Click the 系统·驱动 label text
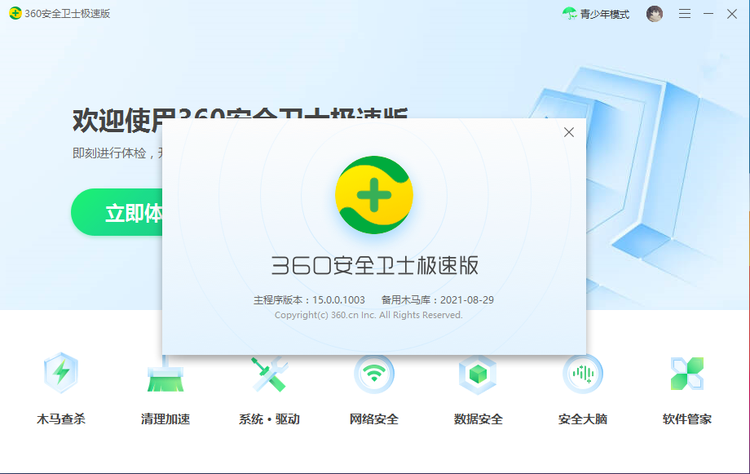This screenshot has height=474, width=750. (x=269, y=419)
